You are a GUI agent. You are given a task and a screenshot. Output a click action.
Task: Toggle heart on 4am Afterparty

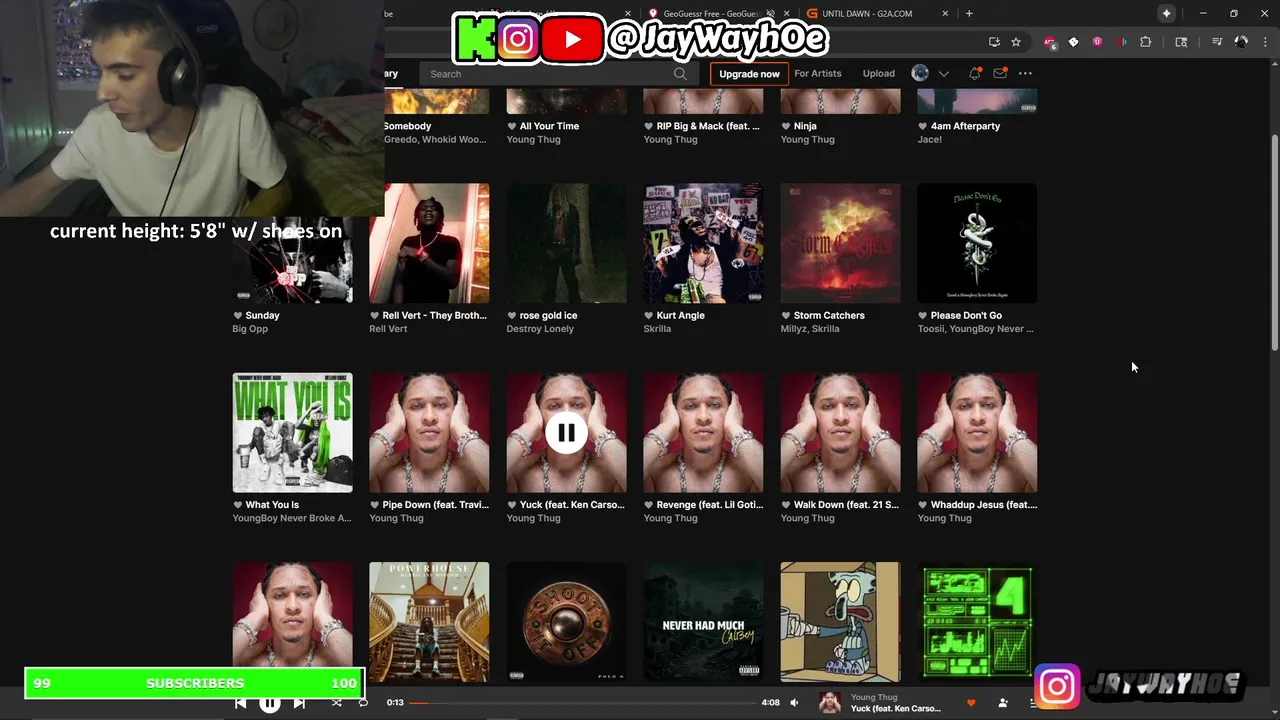(923, 126)
